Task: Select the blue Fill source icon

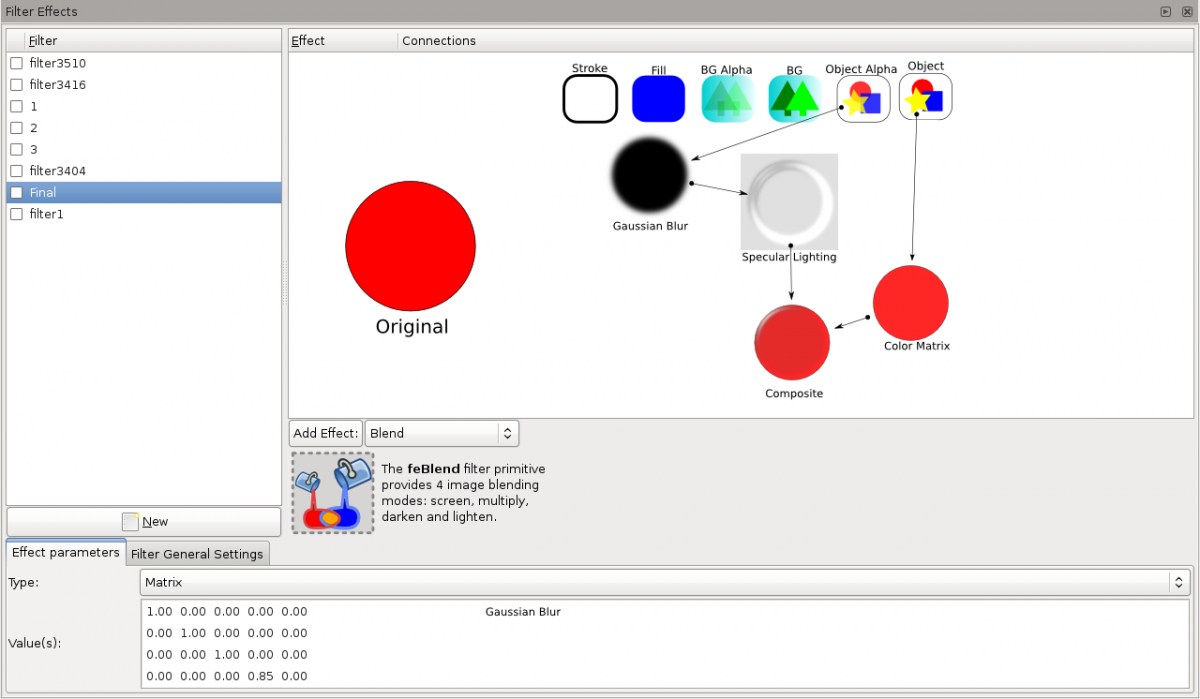Action: 658,99
